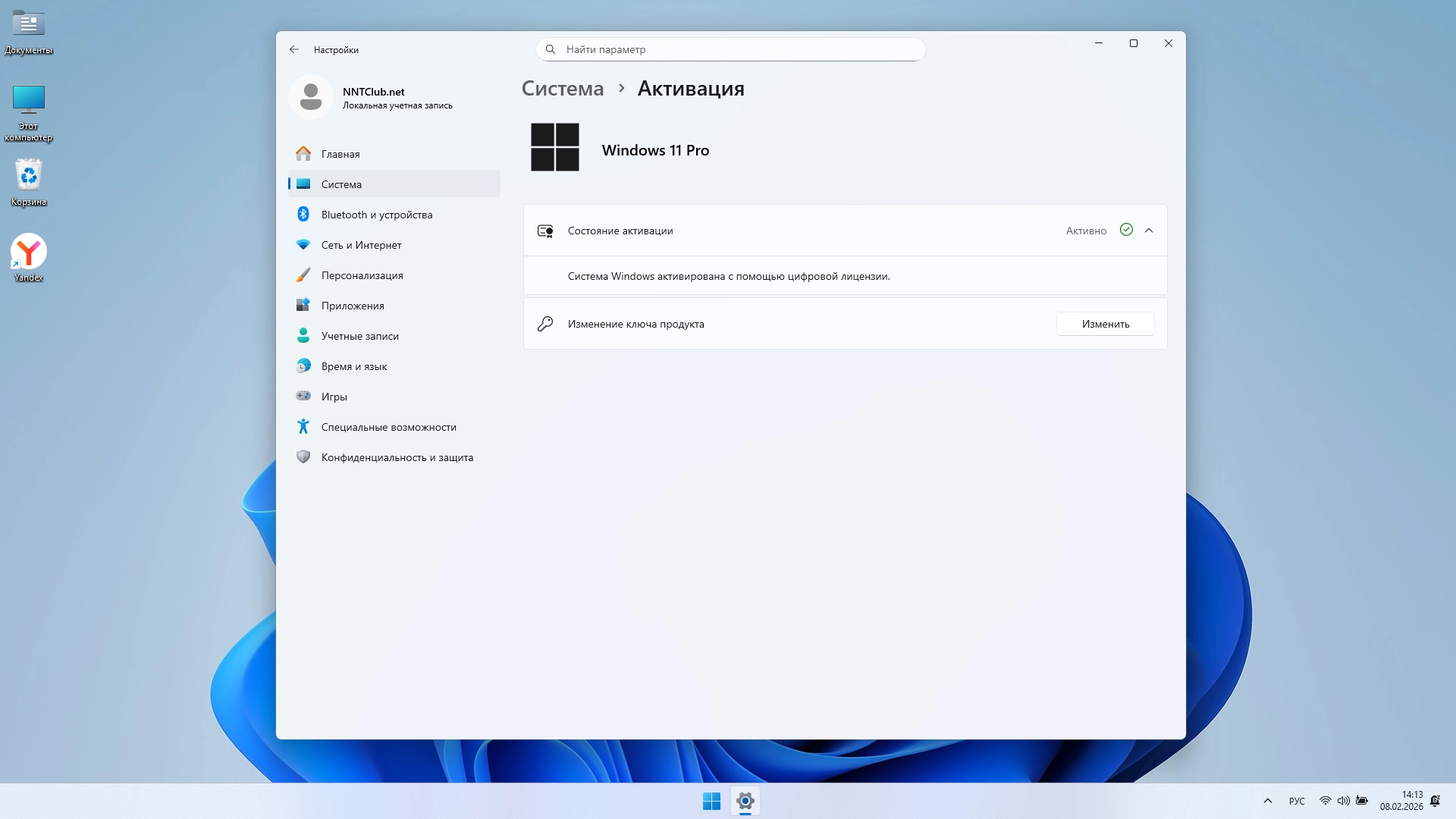
Task: Collapse the Состояние активации section chevron
Action: tap(1149, 231)
